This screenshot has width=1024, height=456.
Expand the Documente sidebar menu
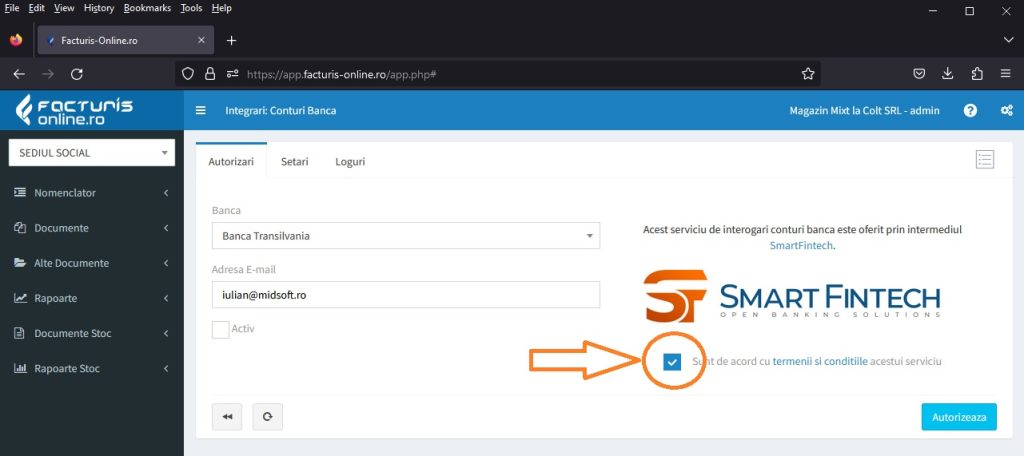pos(91,228)
